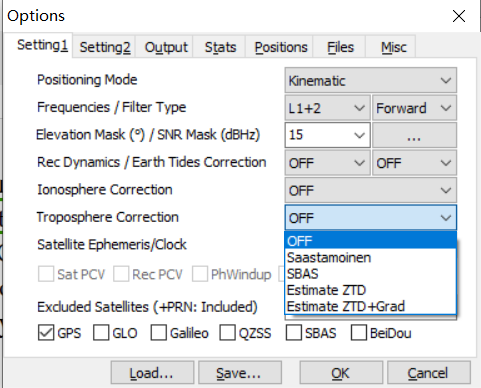
Task: Uncheck the GPS checkbox
Action: [46, 333]
